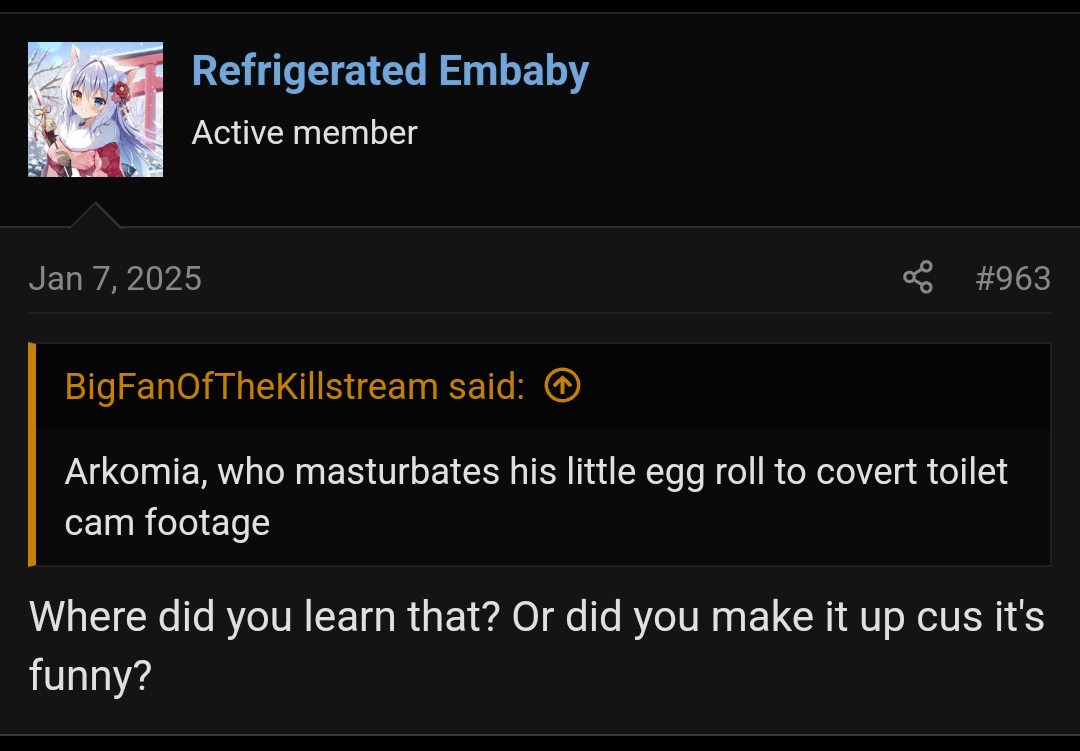This screenshot has width=1080, height=751.
Task: Open the Jan 7, 2025 post permalink
Action: pos(115,278)
